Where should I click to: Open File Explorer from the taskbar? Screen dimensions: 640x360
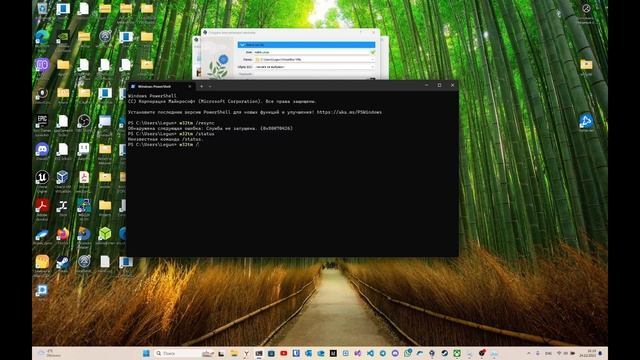click(x=234, y=353)
